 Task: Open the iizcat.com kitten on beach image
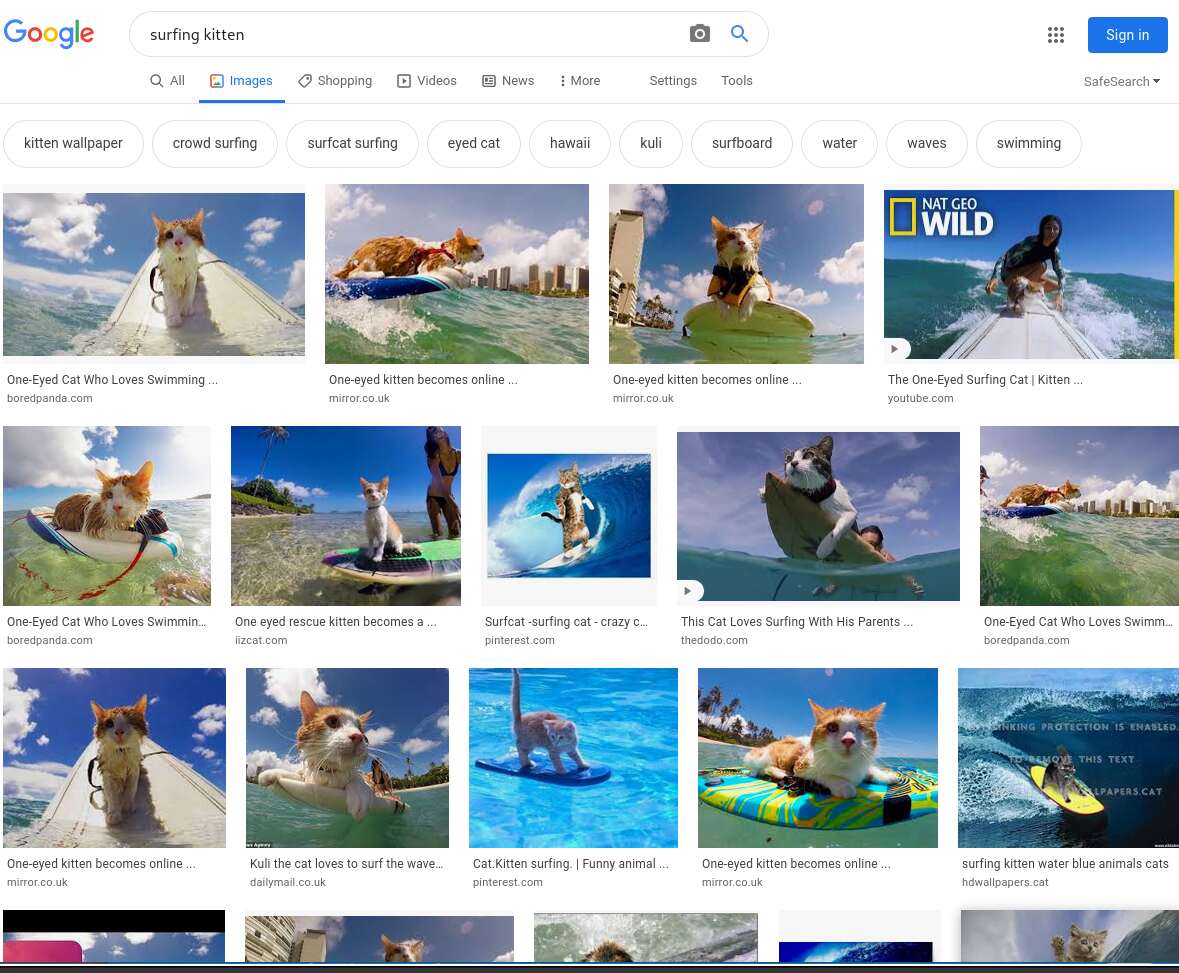tap(346, 516)
